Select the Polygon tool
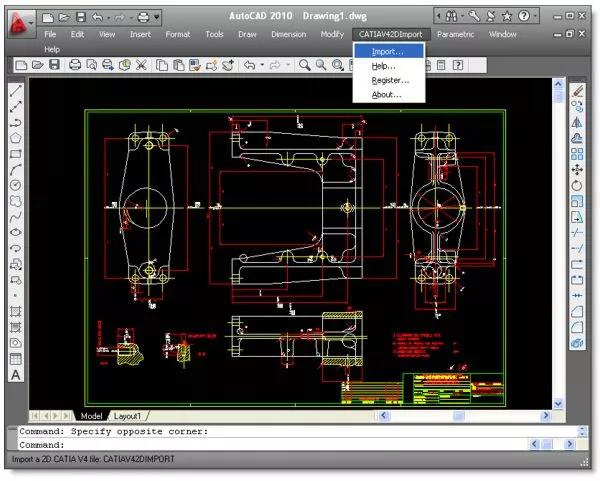 [16, 138]
